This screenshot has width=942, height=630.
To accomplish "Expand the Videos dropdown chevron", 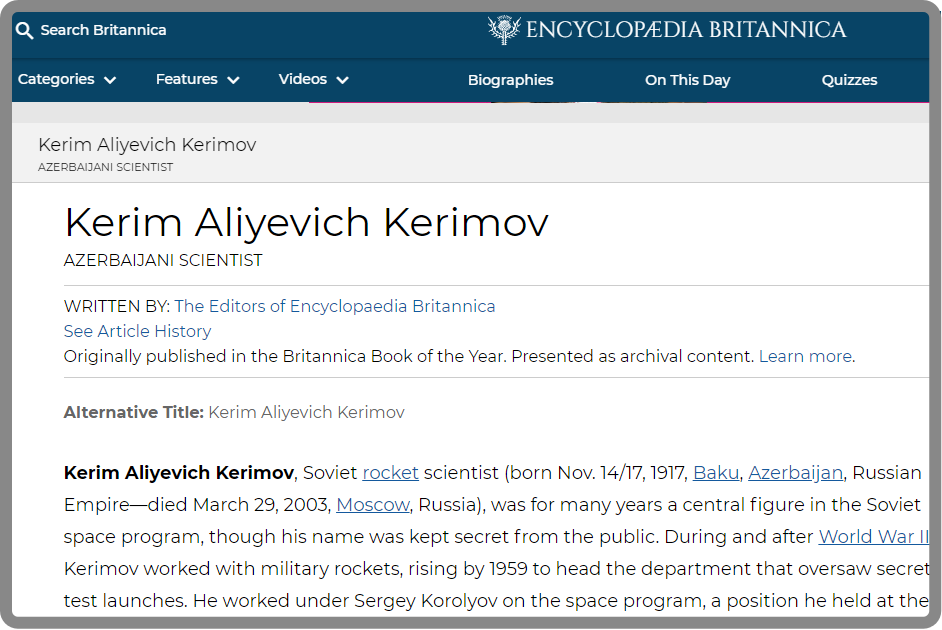I will pos(342,80).
